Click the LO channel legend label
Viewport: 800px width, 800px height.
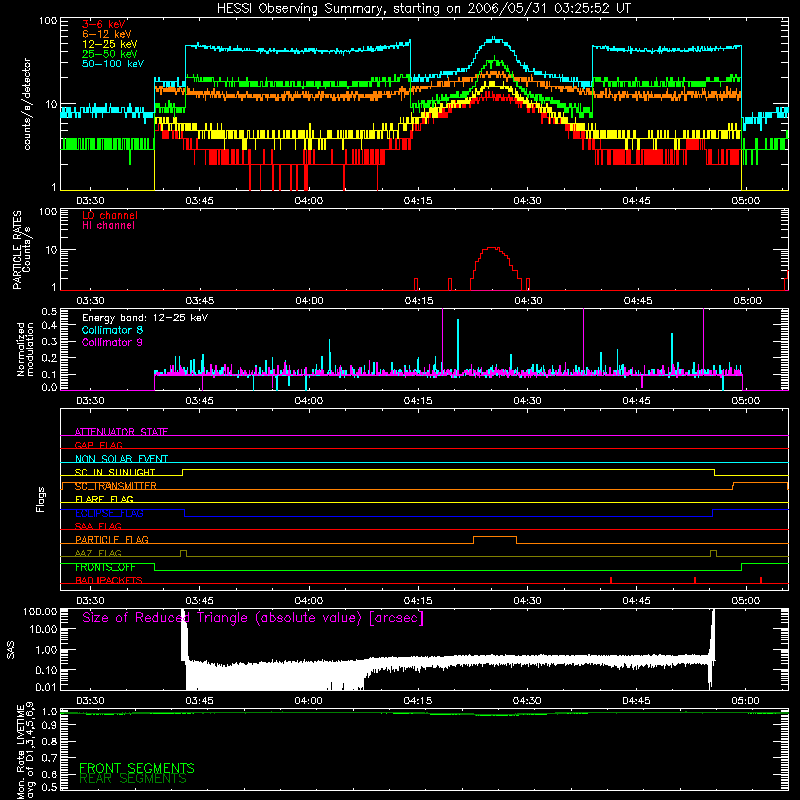[x=110, y=215]
